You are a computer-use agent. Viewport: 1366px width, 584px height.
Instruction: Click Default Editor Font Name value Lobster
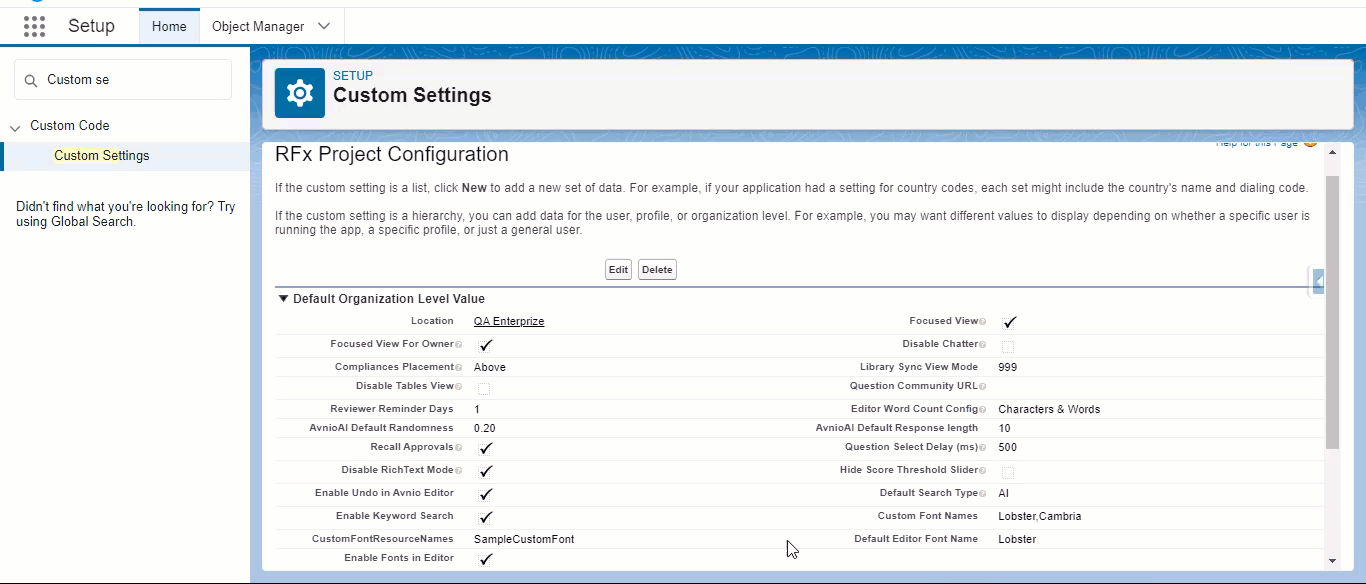pyautogui.click(x=1017, y=540)
